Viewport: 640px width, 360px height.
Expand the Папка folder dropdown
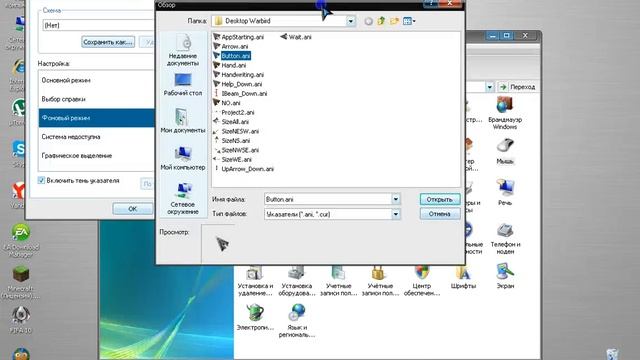click(x=351, y=21)
